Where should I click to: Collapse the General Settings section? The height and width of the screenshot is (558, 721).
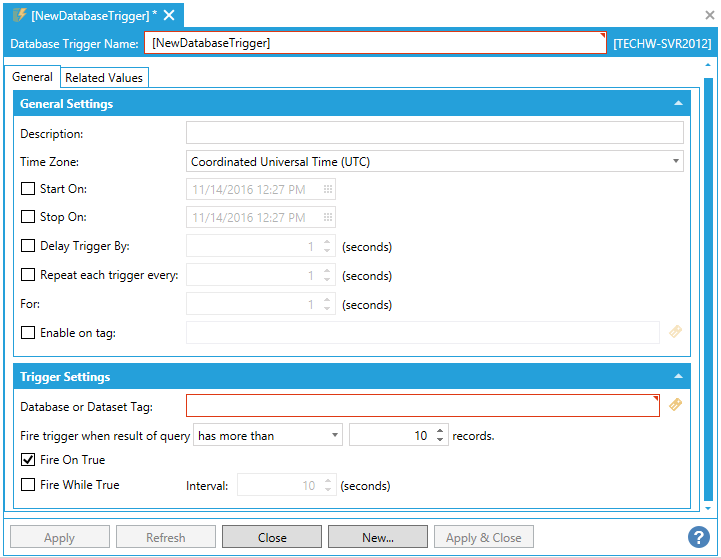[x=679, y=104]
